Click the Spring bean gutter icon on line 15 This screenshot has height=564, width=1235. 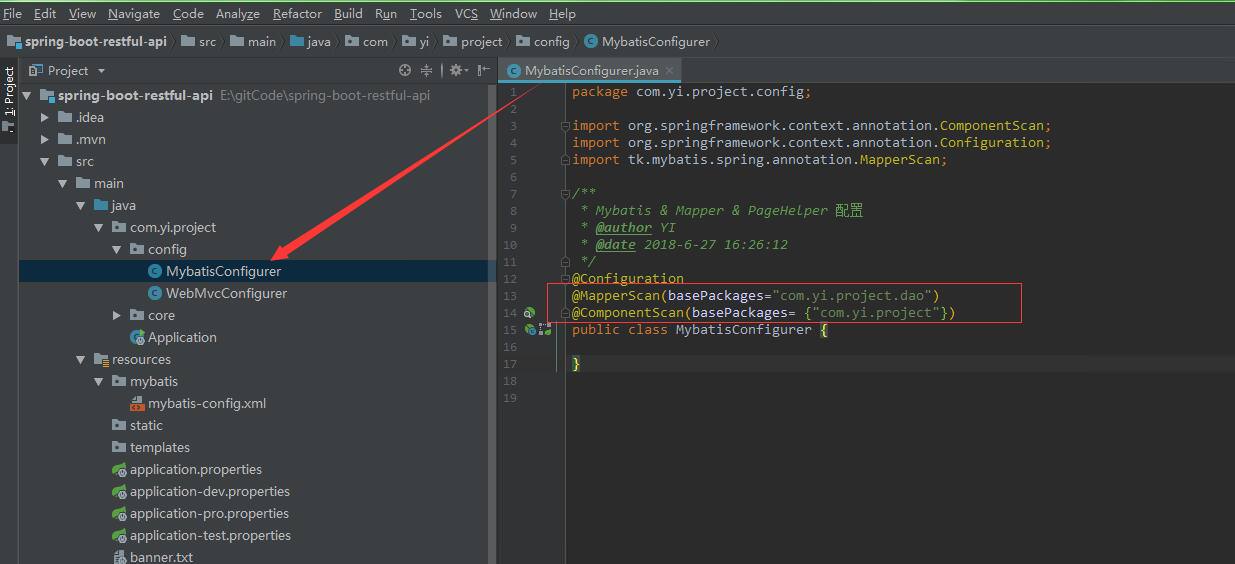coord(530,329)
